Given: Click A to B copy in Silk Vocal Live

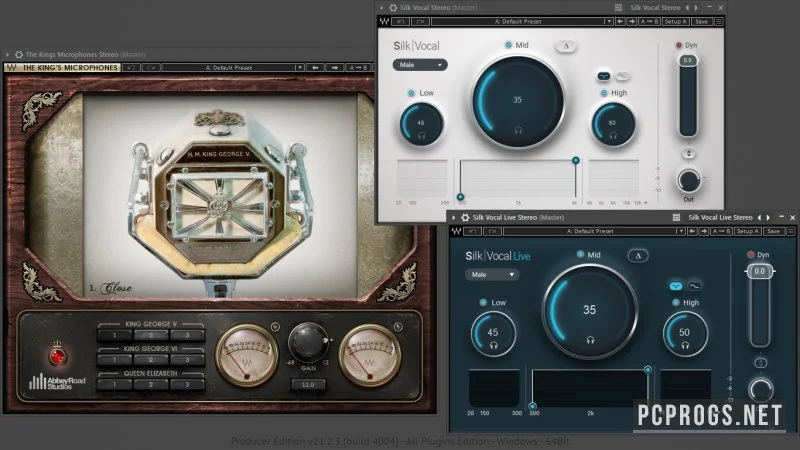Looking at the screenshot, I should [x=721, y=231].
